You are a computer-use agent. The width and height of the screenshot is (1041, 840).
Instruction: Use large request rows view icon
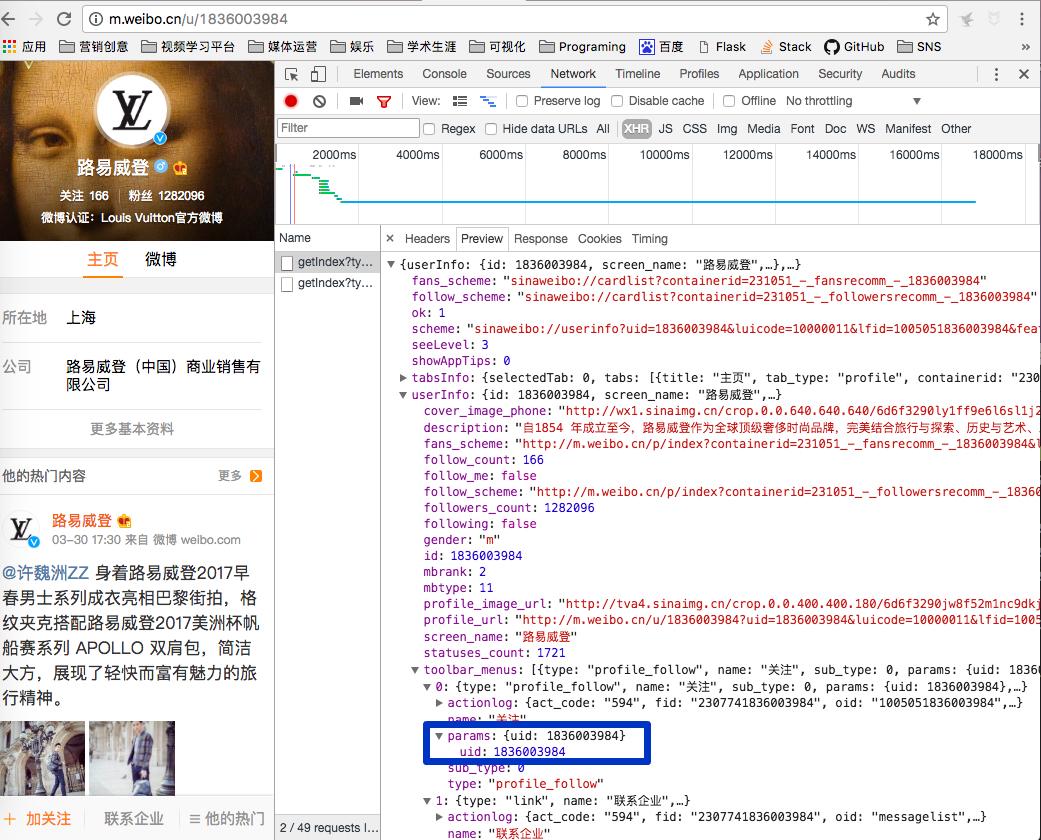pyautogui.click(x=459, y=101)
